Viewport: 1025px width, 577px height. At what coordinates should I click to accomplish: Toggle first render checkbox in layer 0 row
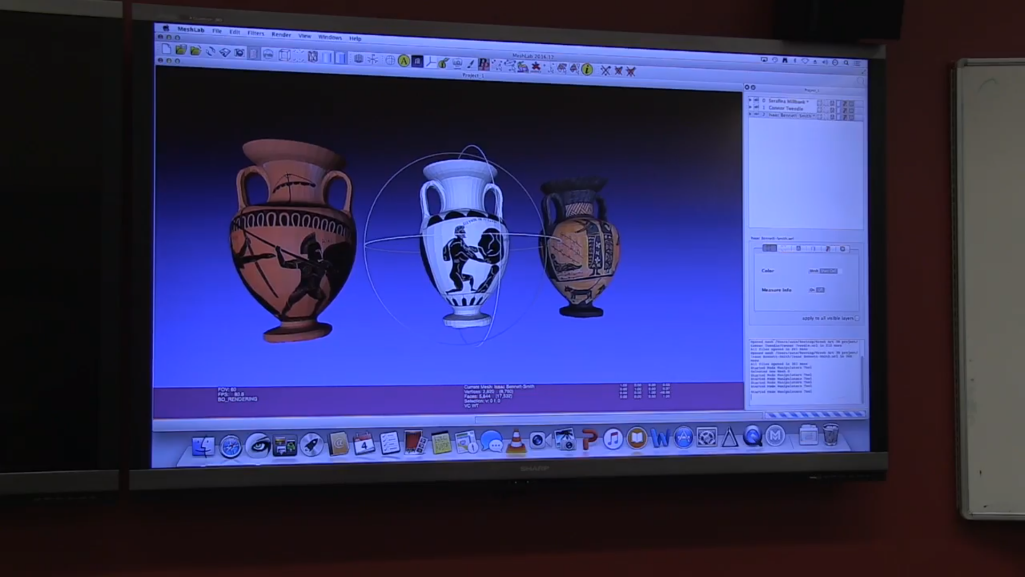820,103
